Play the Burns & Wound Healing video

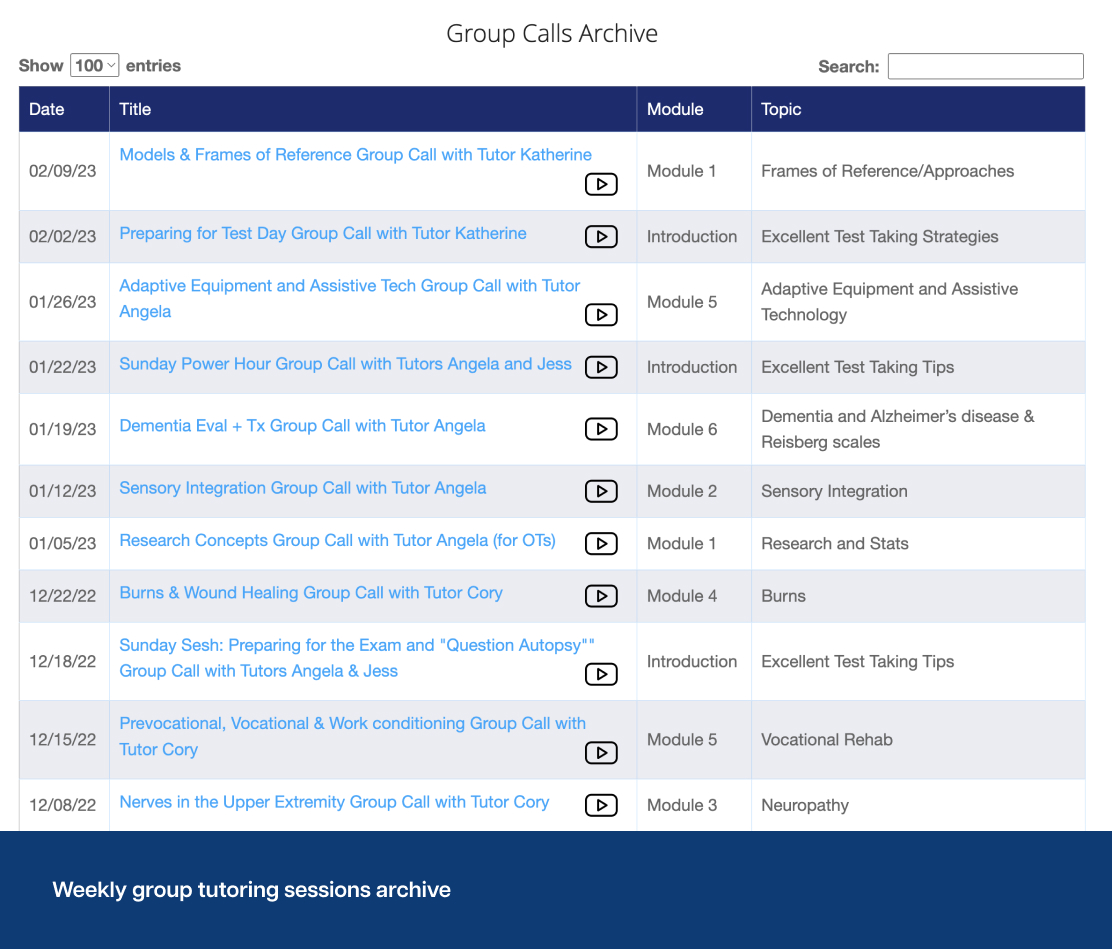[601, 596]
